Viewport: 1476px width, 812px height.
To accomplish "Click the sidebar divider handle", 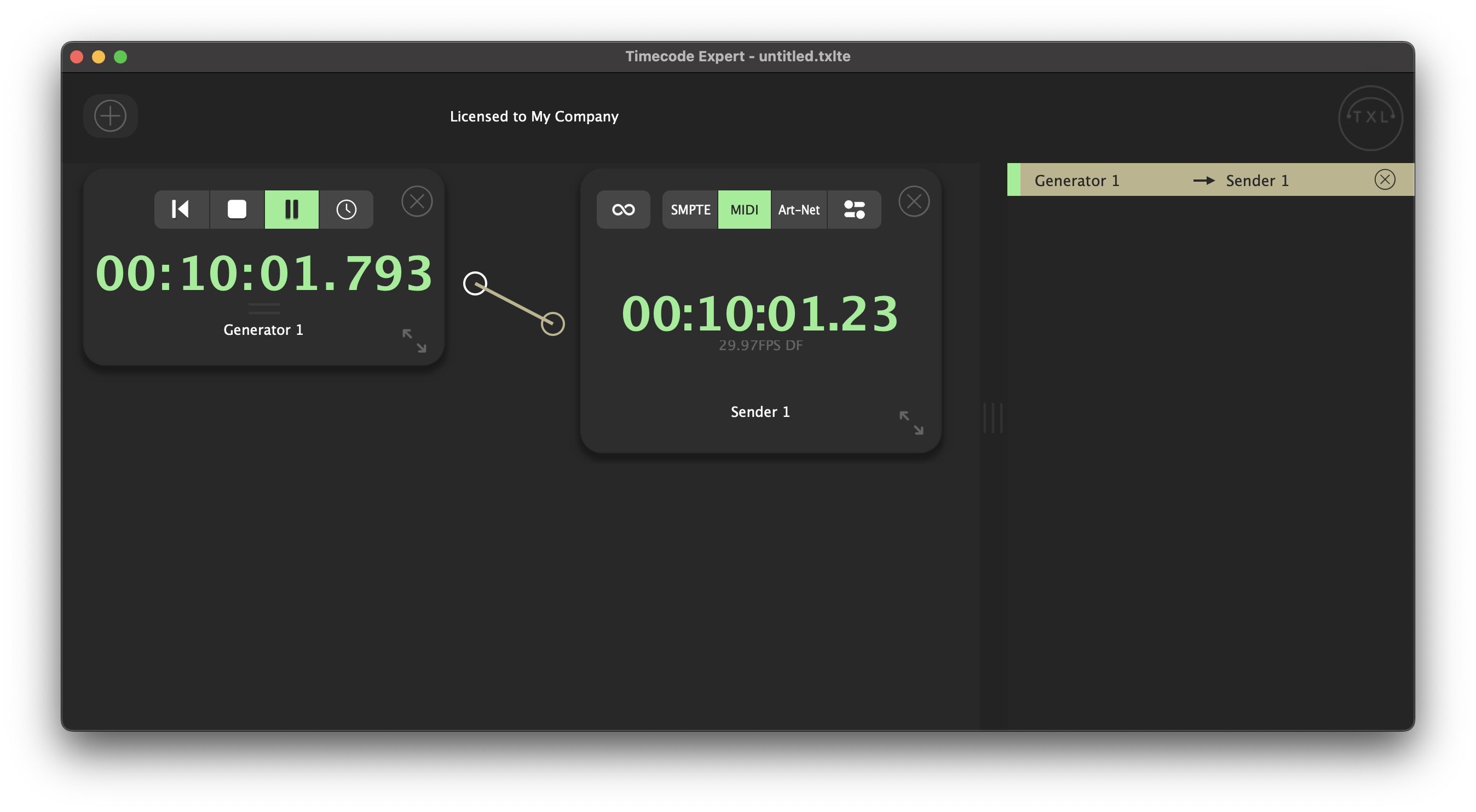I will (x=993, y=418).
